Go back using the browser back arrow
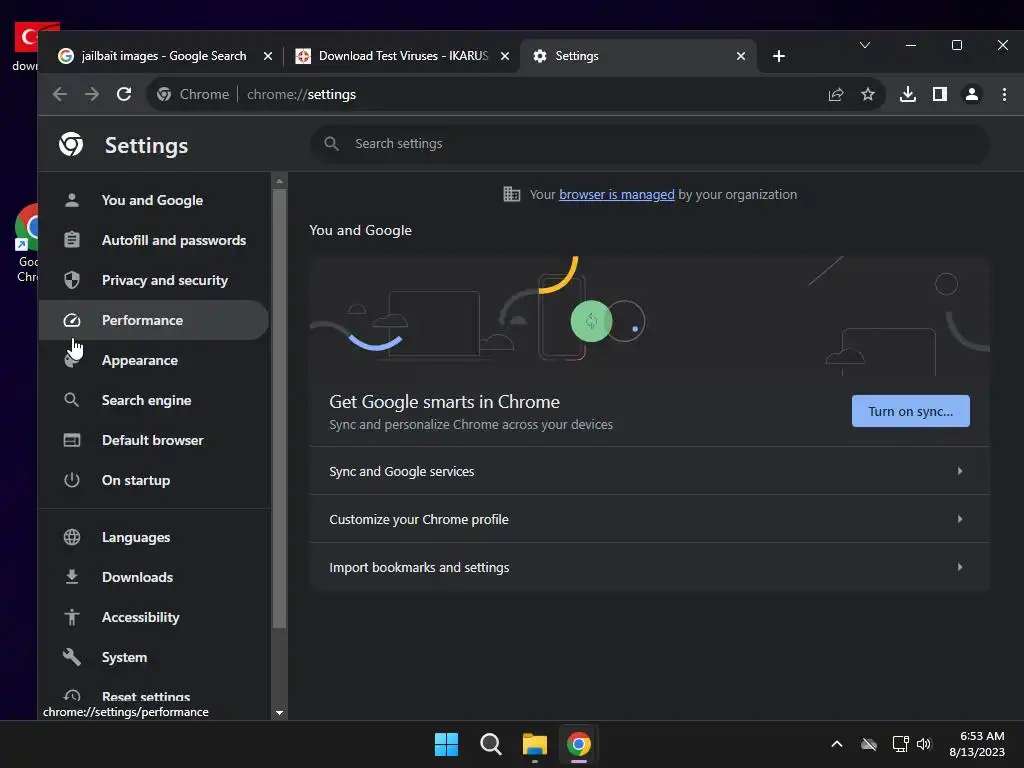The image size is (1024, 768). pyautogui.click(x=59, y=94)
